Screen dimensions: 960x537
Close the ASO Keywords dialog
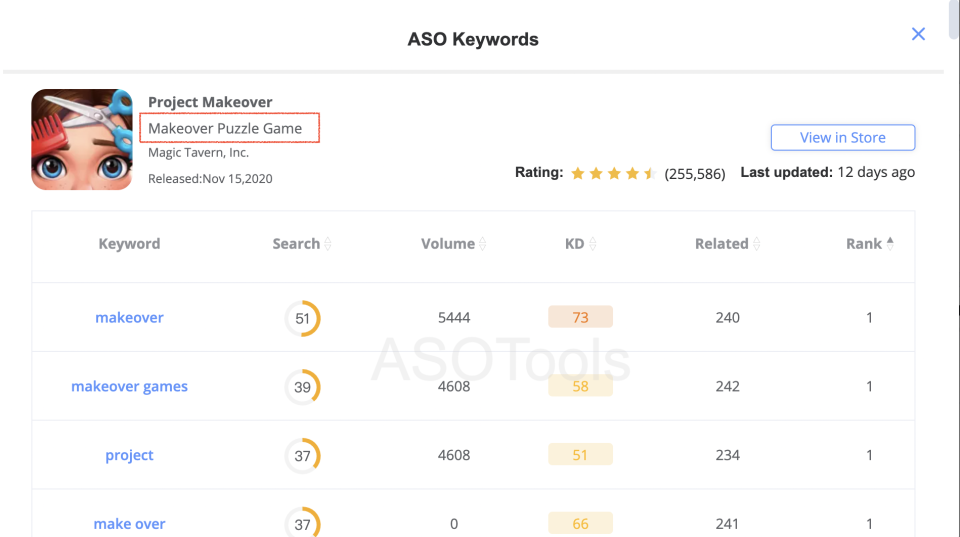pyautogui.click(x=918, y=34)
